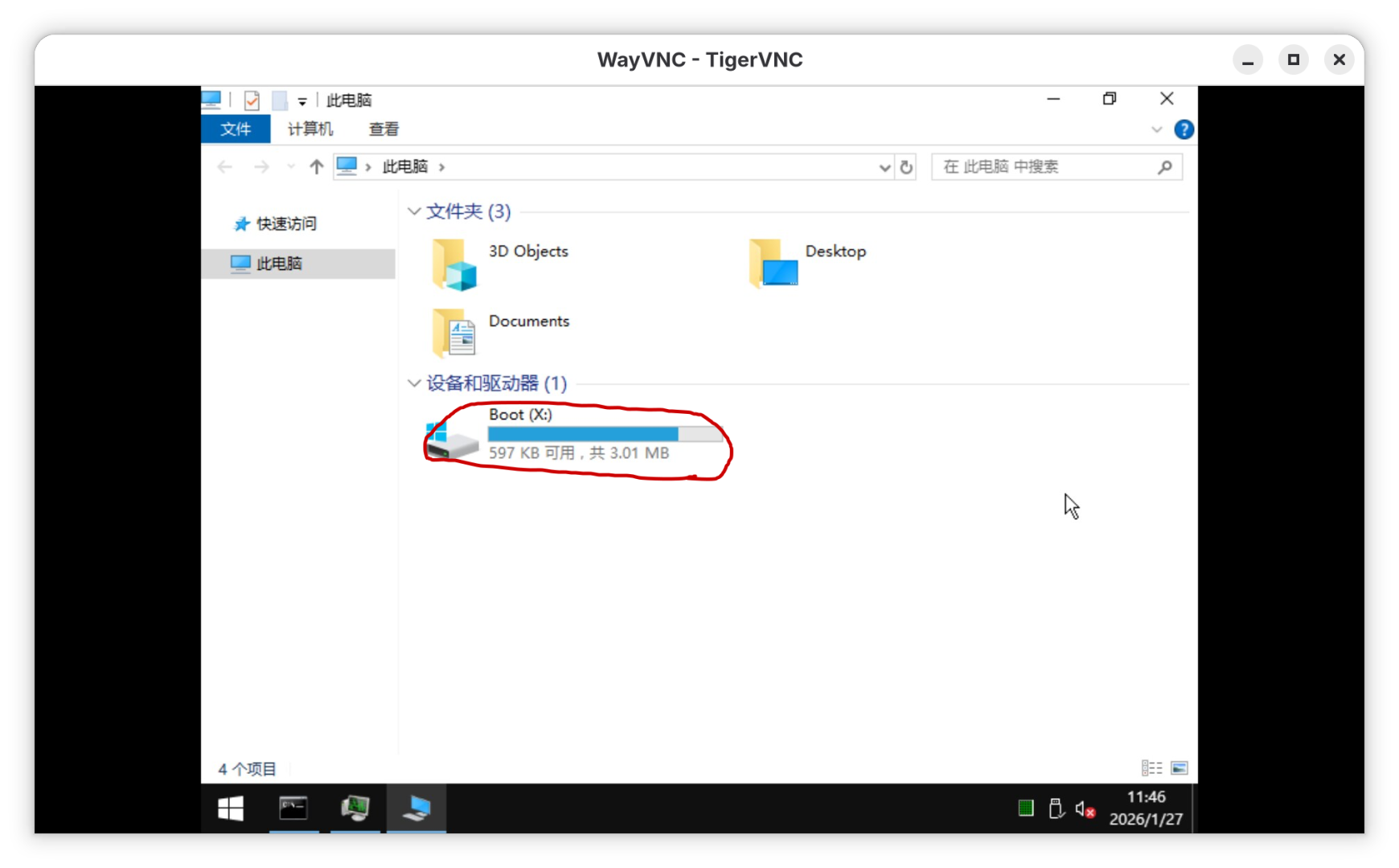
Task: Open the command prompt taskbar icon
Action: [x=293, y=809]
